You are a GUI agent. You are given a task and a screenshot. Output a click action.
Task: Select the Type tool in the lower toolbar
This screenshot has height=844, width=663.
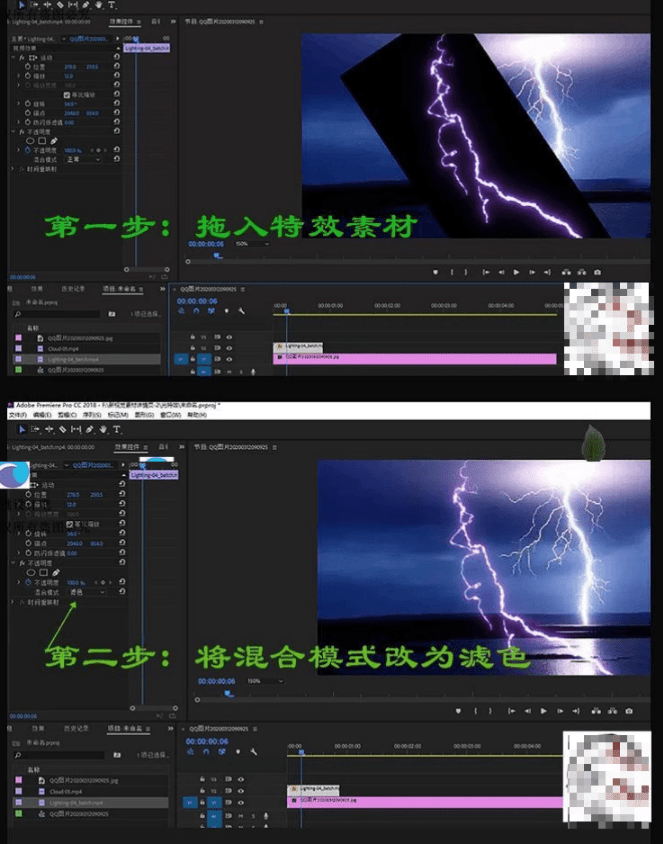116,429
